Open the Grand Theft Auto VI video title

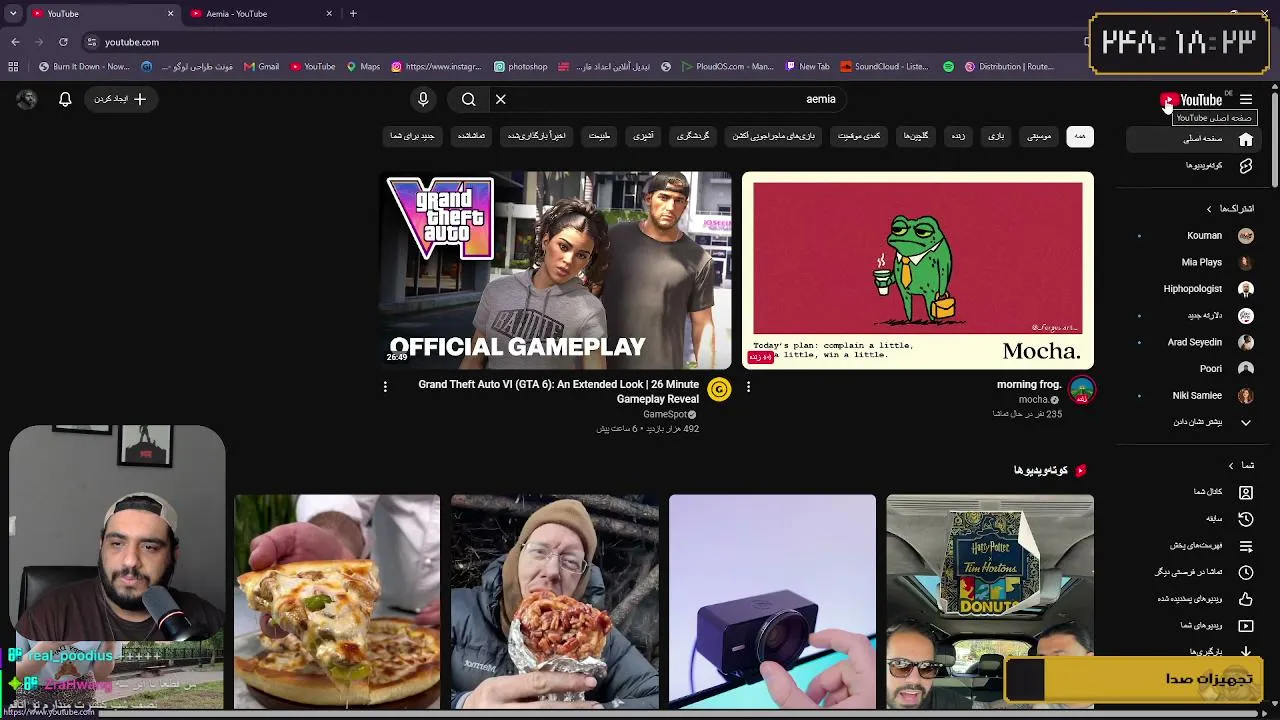(x=558, y=391)
